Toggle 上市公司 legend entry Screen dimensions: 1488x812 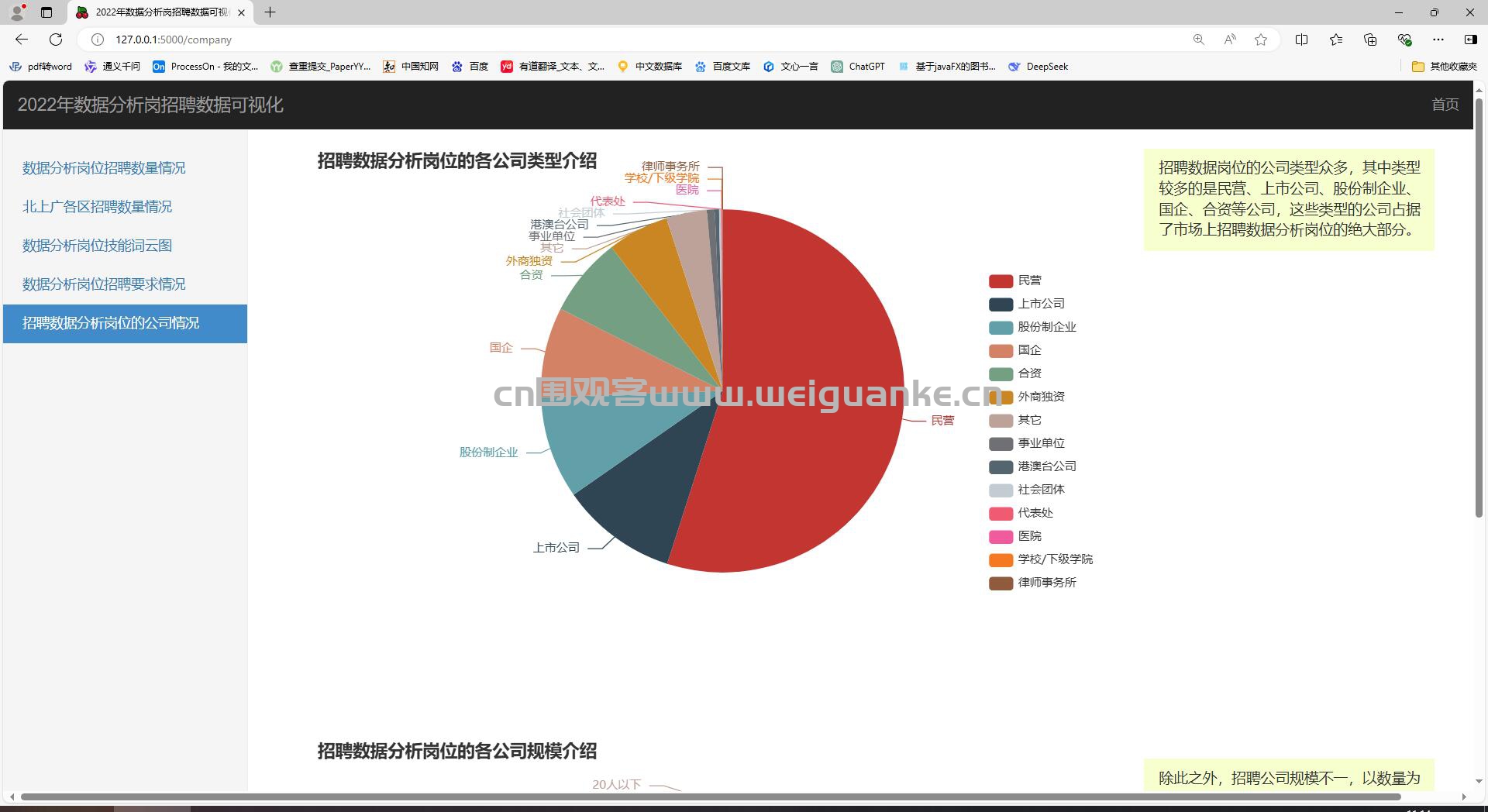pyautogui.click(x=1027, y=304)
